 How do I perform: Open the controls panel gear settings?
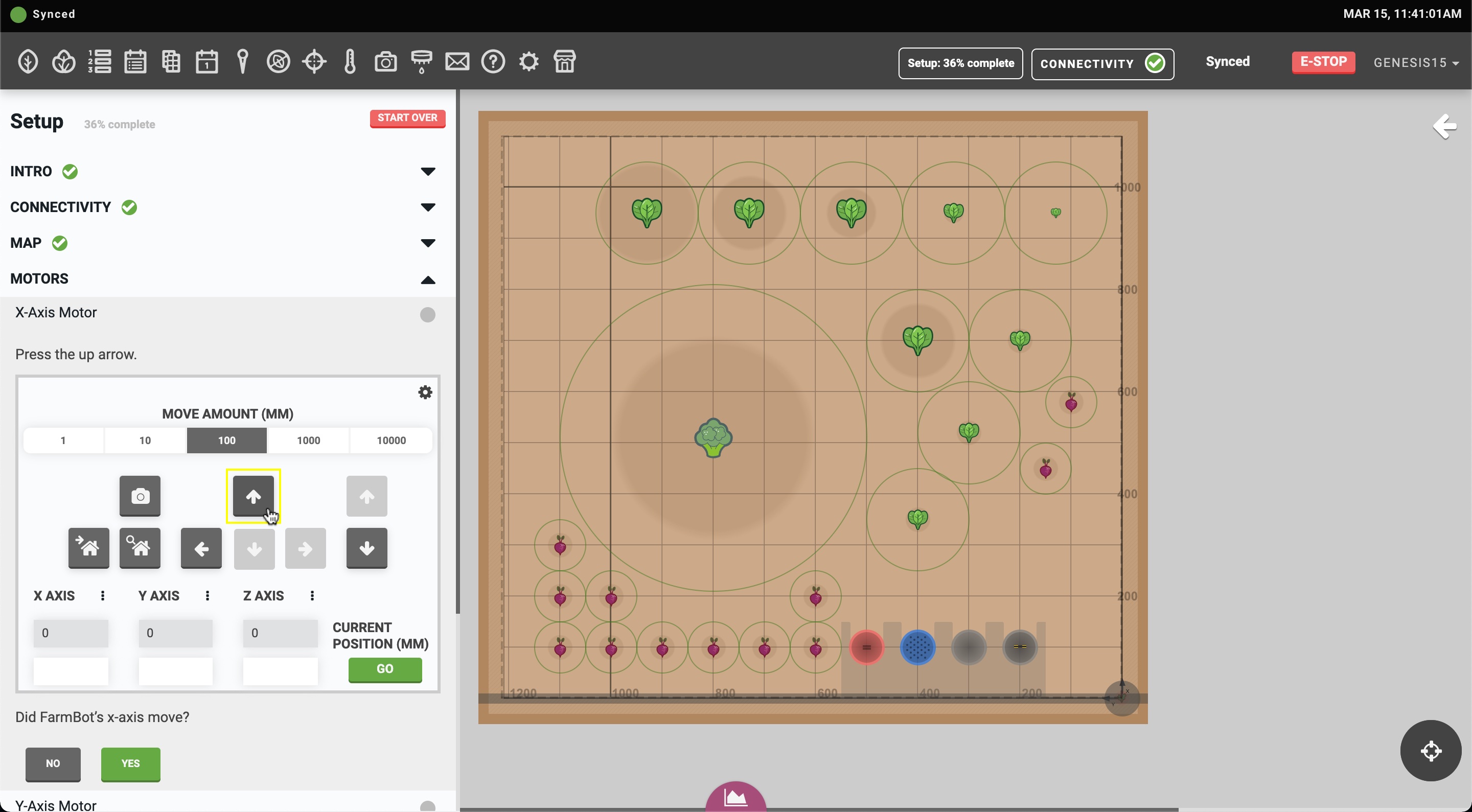(x=425, y=392)
